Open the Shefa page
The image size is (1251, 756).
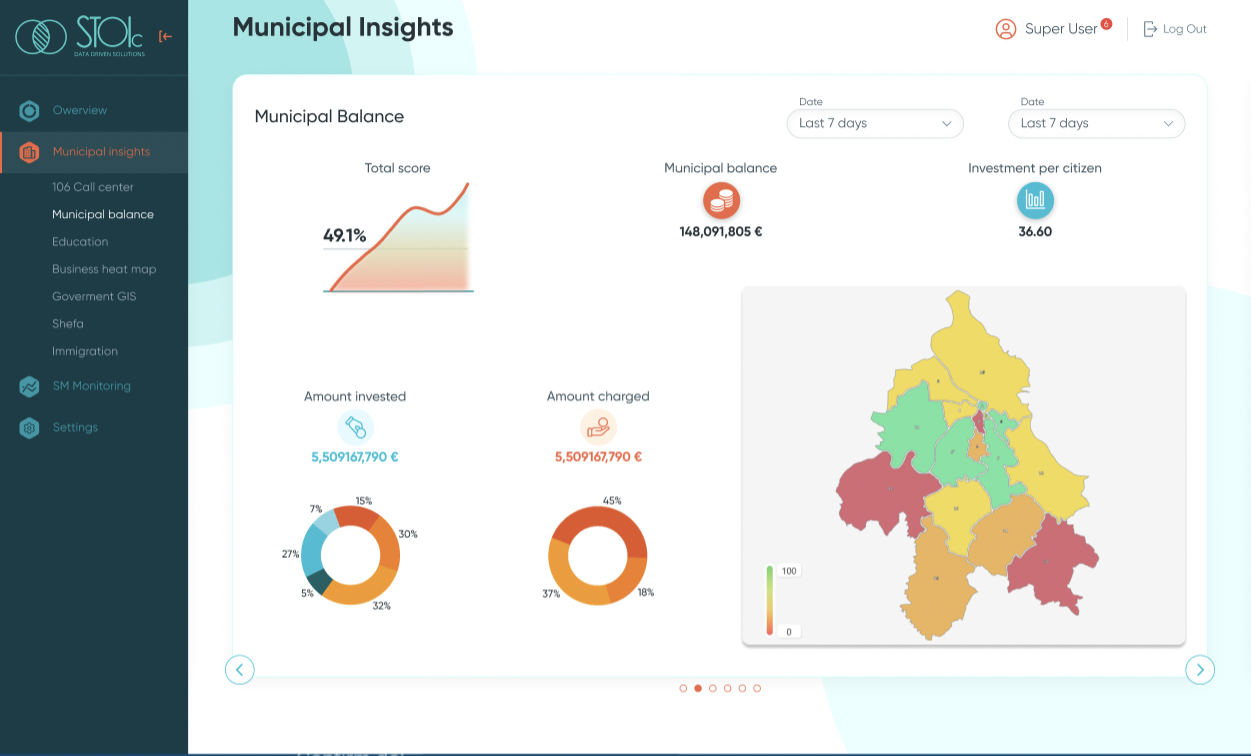click(x=68, y=324)
